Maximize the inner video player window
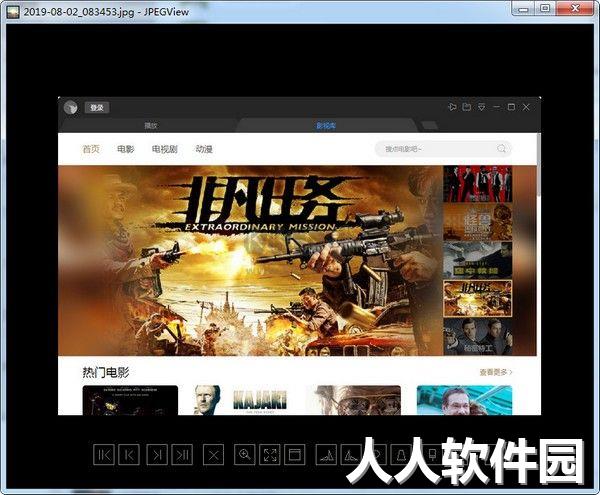Screen dimensions: 600x495 click(511, 107)
